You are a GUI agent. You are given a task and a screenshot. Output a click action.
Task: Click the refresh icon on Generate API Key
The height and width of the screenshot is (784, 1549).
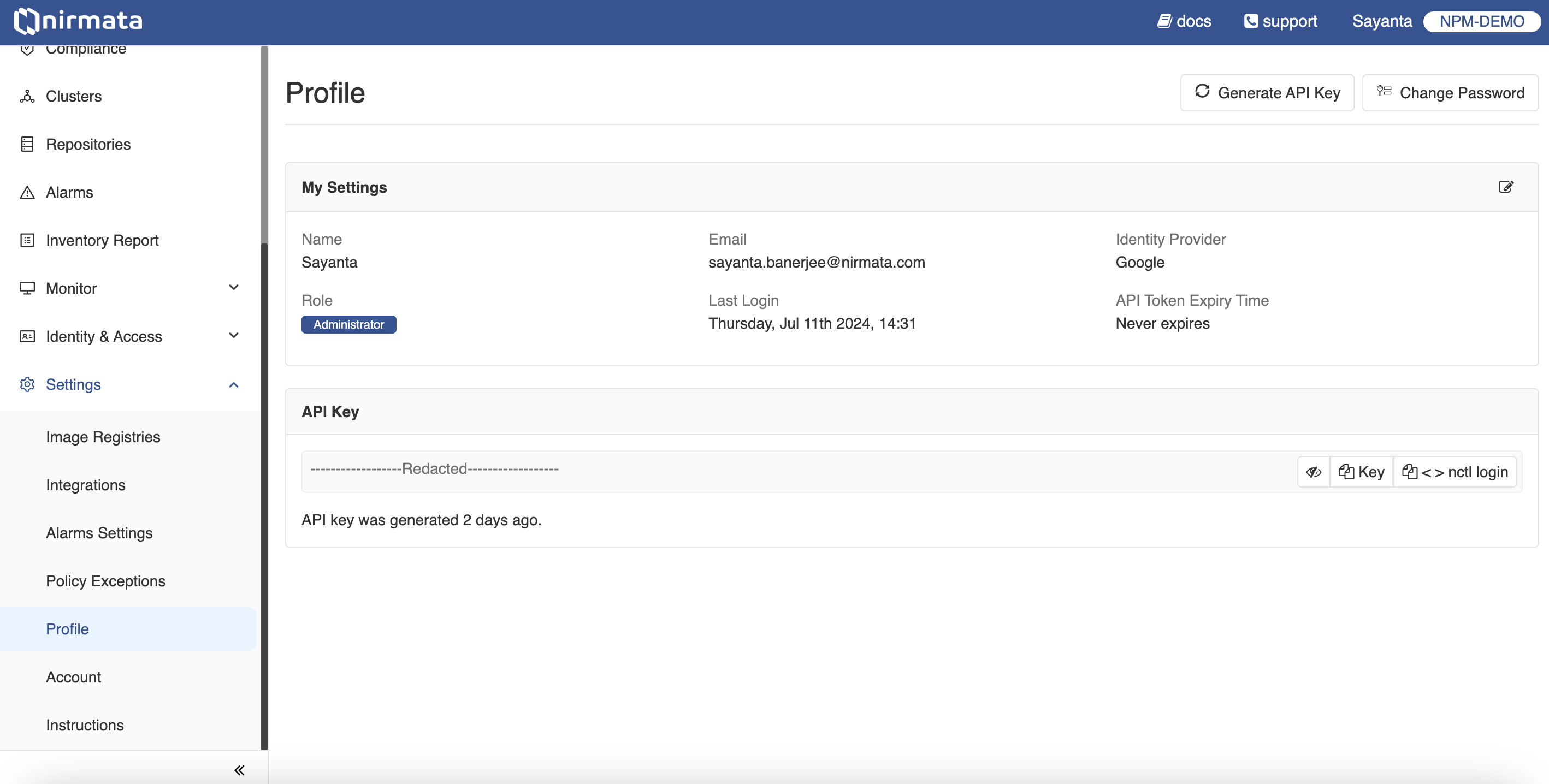[x=1202, y=91]
